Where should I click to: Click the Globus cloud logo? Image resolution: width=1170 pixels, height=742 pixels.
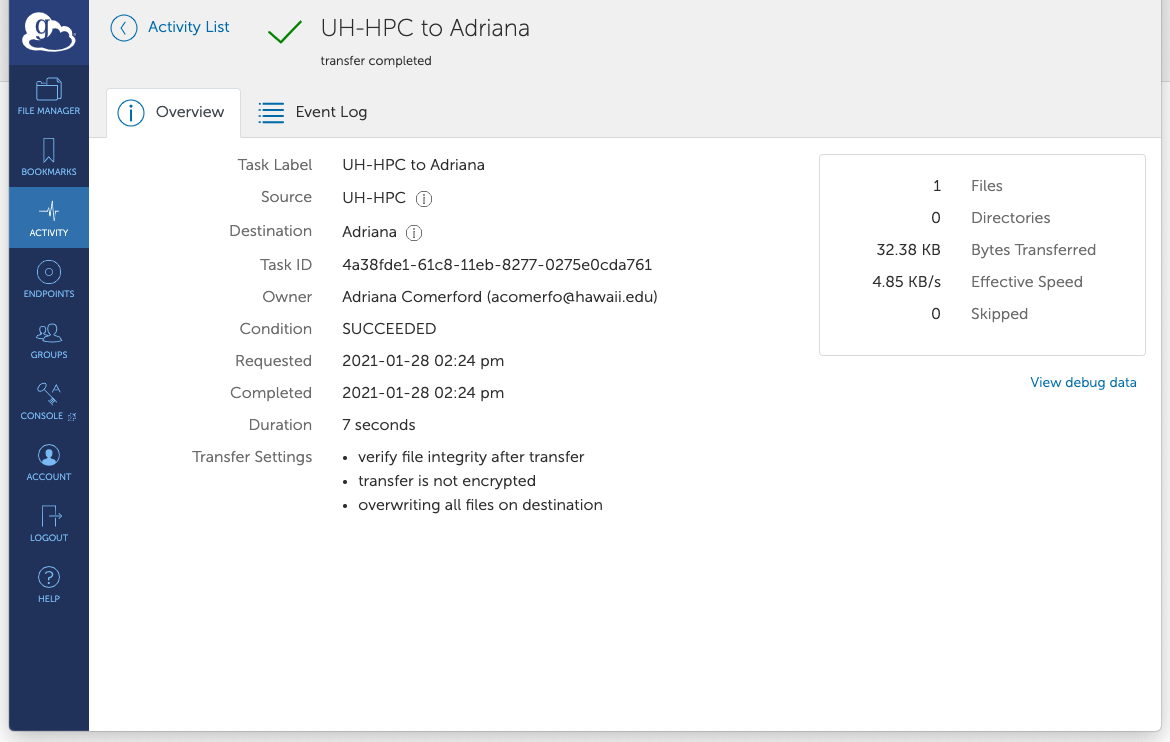coord(49,33)
